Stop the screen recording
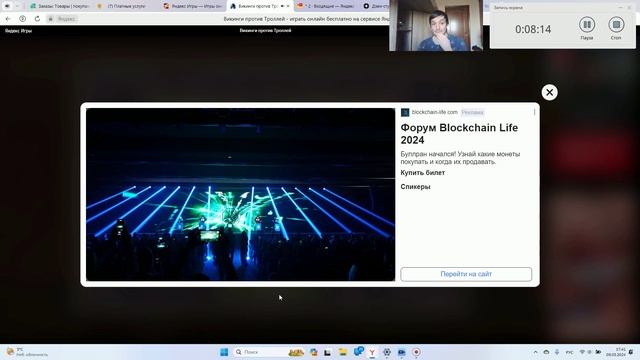Screen dimensions: 640x360 (616, 25)
